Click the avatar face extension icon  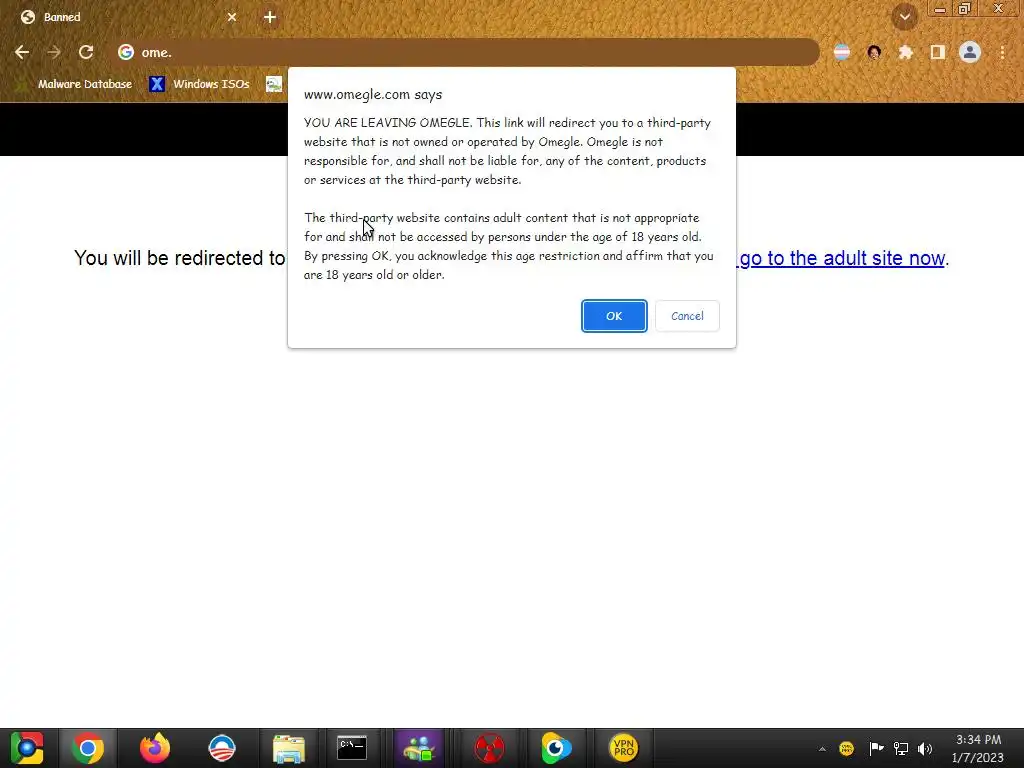[x=874, y=52]
